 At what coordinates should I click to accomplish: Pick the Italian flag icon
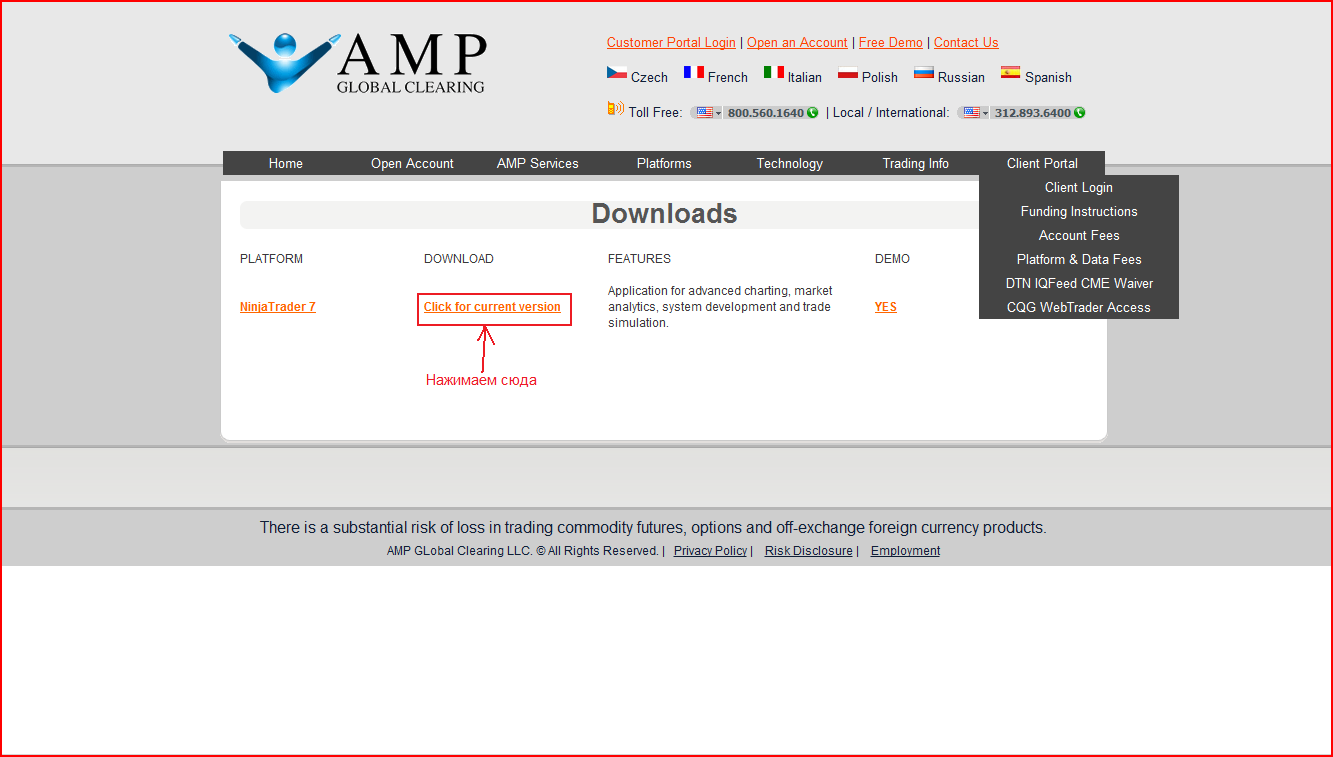[774, 73]
